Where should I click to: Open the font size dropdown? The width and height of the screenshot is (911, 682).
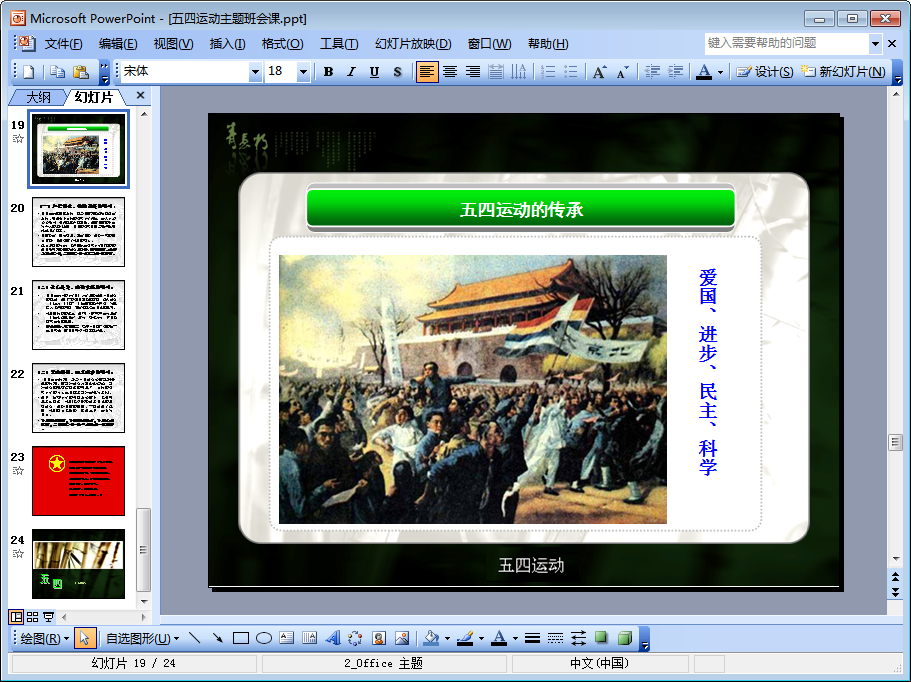coord(303,72)
